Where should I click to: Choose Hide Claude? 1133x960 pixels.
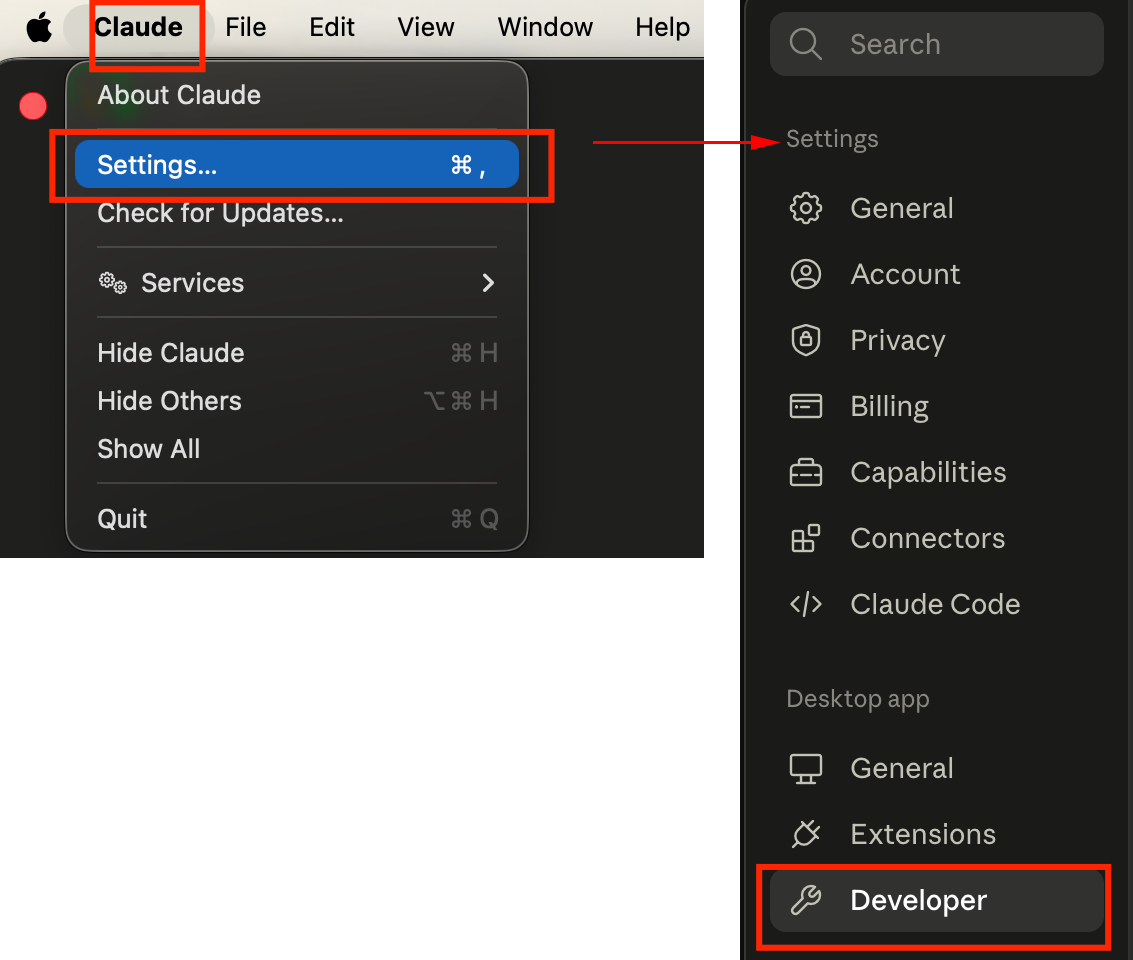(296, 353)
